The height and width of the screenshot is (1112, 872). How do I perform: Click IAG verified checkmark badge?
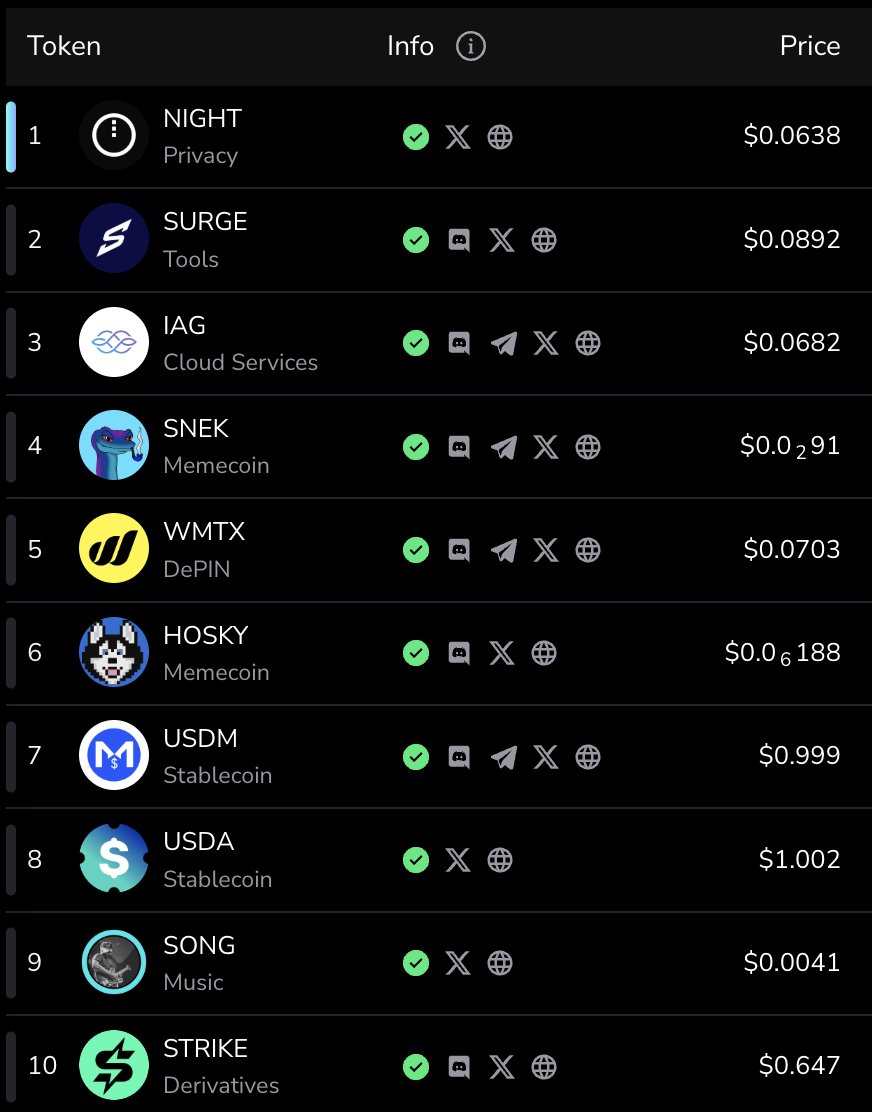(x=416, y=343)
